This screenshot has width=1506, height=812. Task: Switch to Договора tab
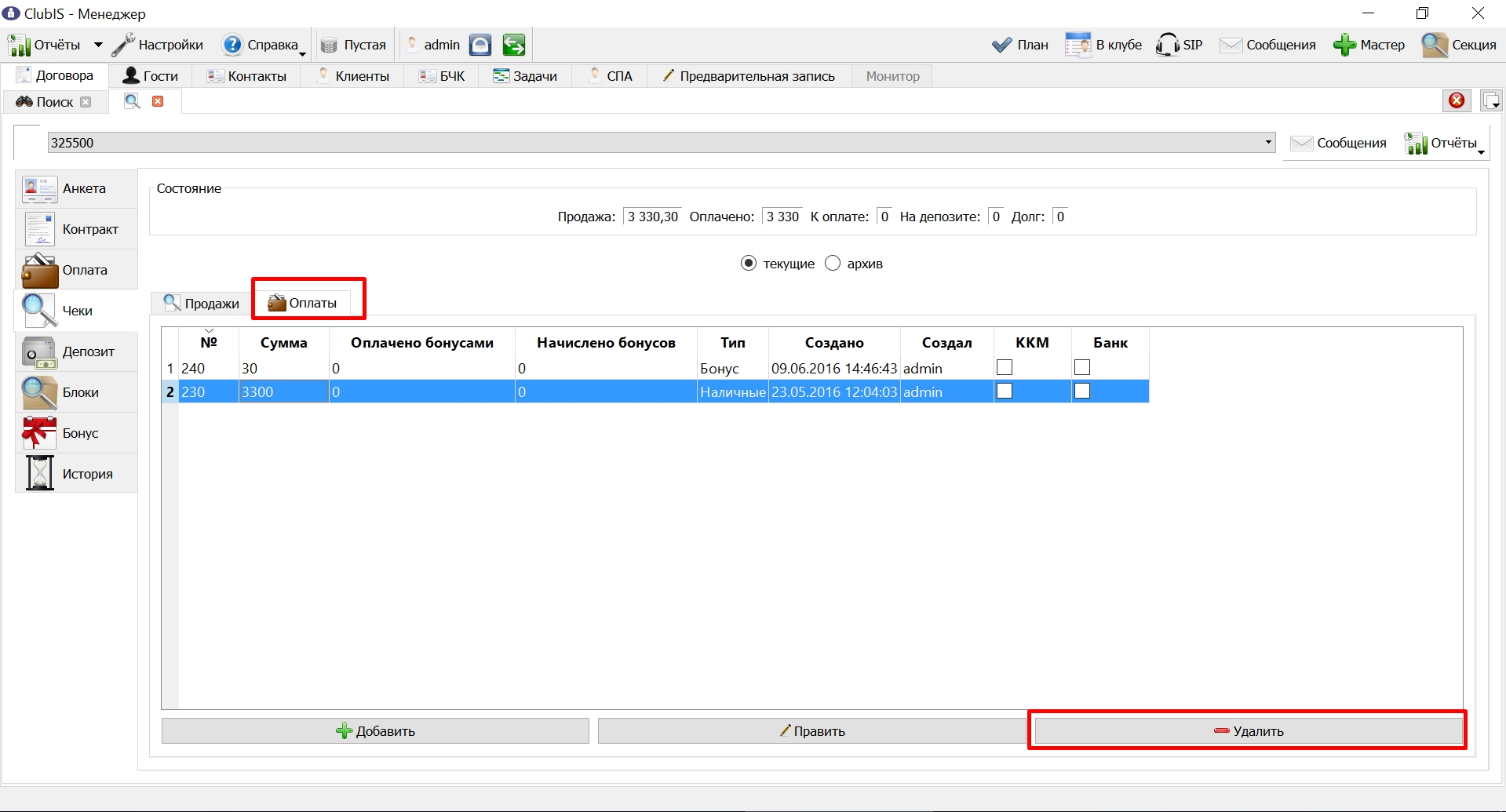55,75
